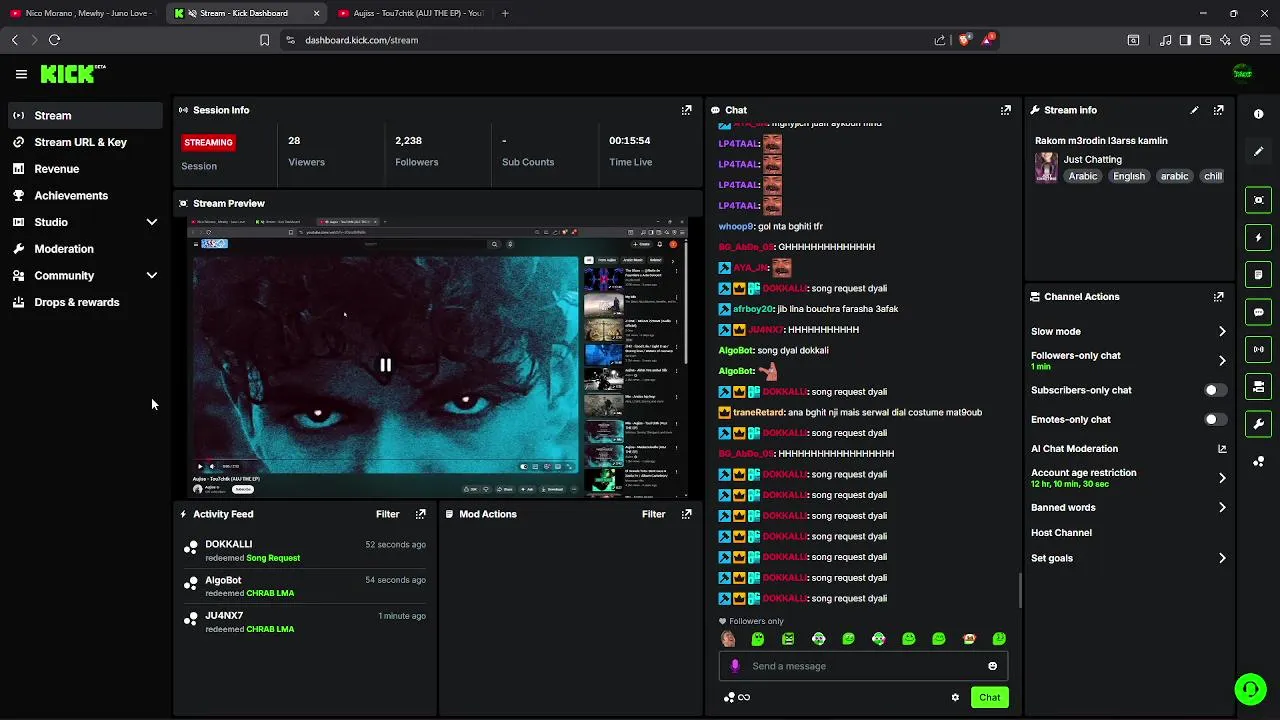Toggle Emotes-only chat switch
Screen dimensions: 1280x720
pyautogui.click(x=1214, y=419)
